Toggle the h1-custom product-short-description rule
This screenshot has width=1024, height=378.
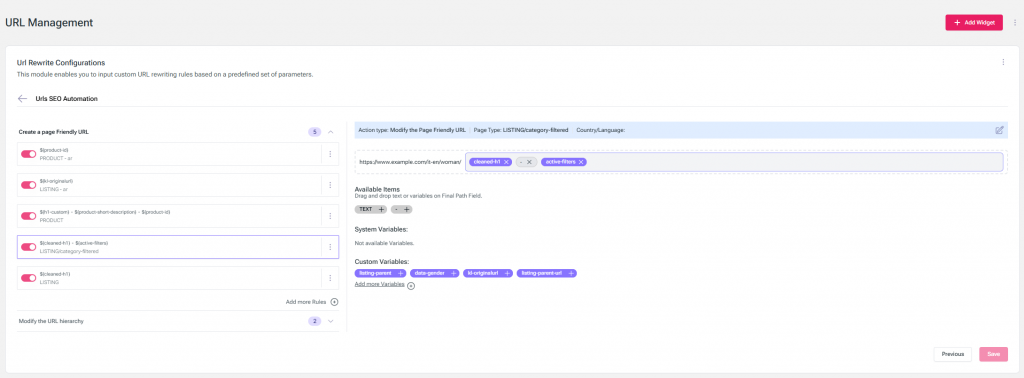click(29, 216)
